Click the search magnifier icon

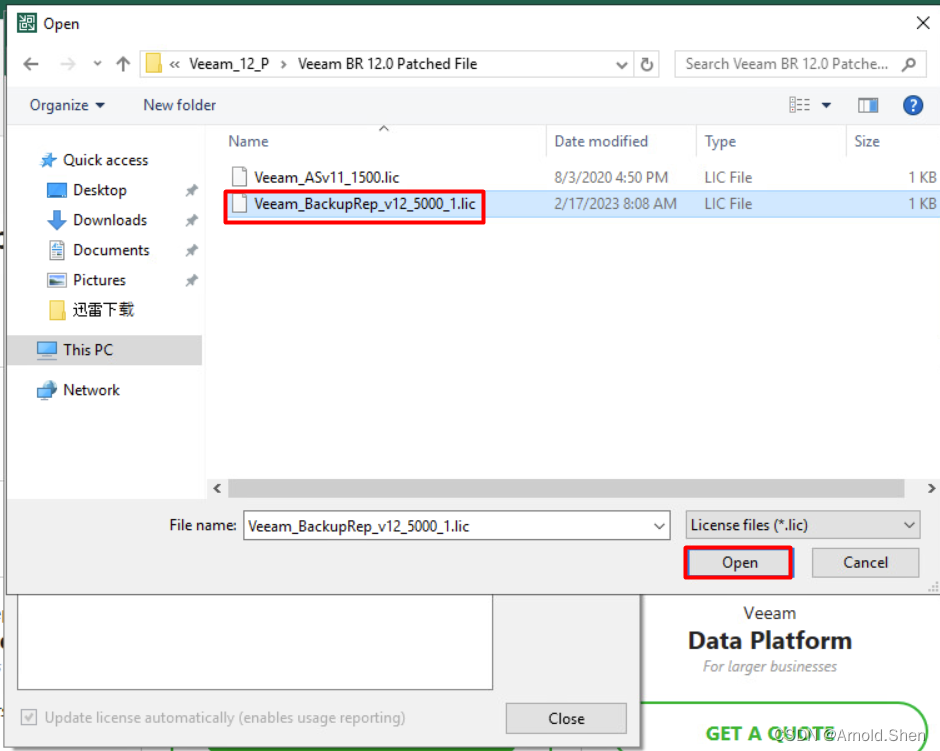909,64
